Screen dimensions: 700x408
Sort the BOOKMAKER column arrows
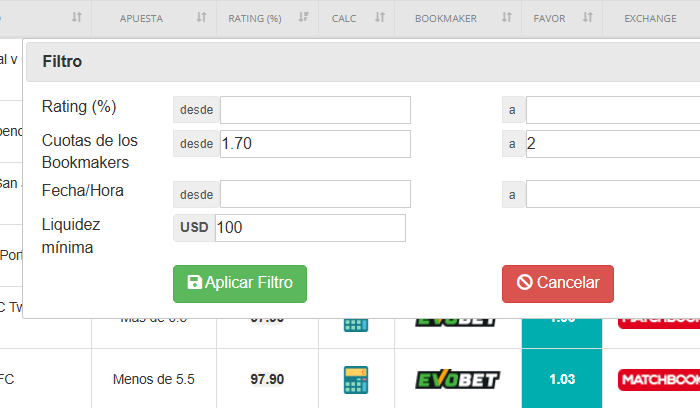pos(506,17)
